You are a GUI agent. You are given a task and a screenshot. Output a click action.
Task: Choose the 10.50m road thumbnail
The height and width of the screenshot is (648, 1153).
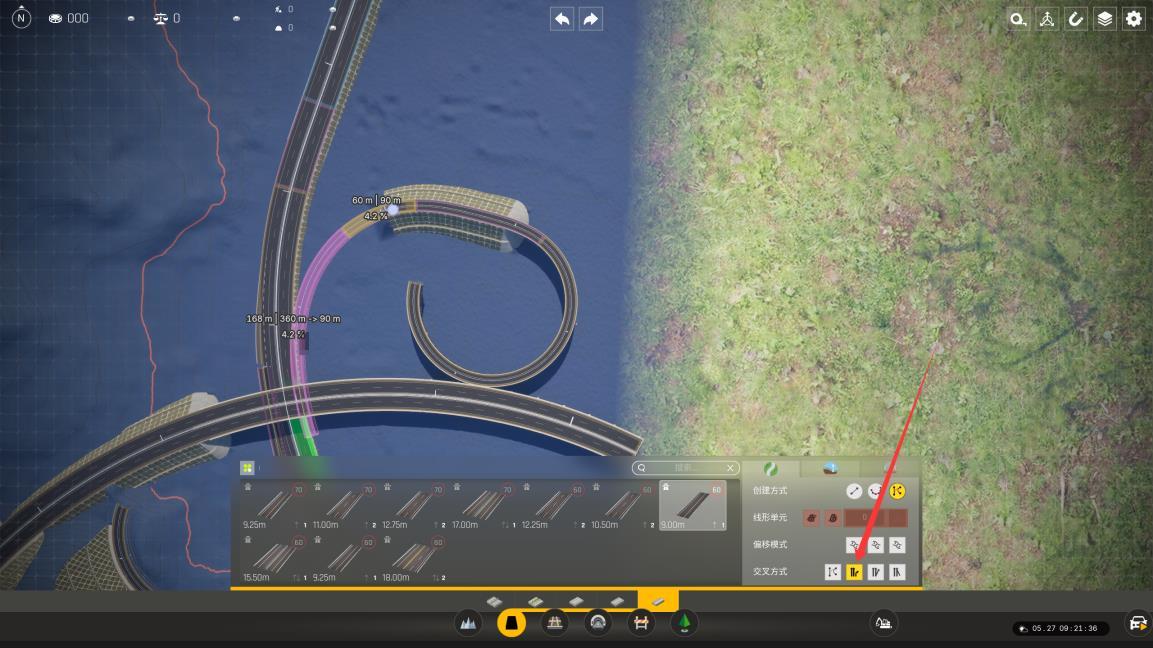(x=623, y=505)
